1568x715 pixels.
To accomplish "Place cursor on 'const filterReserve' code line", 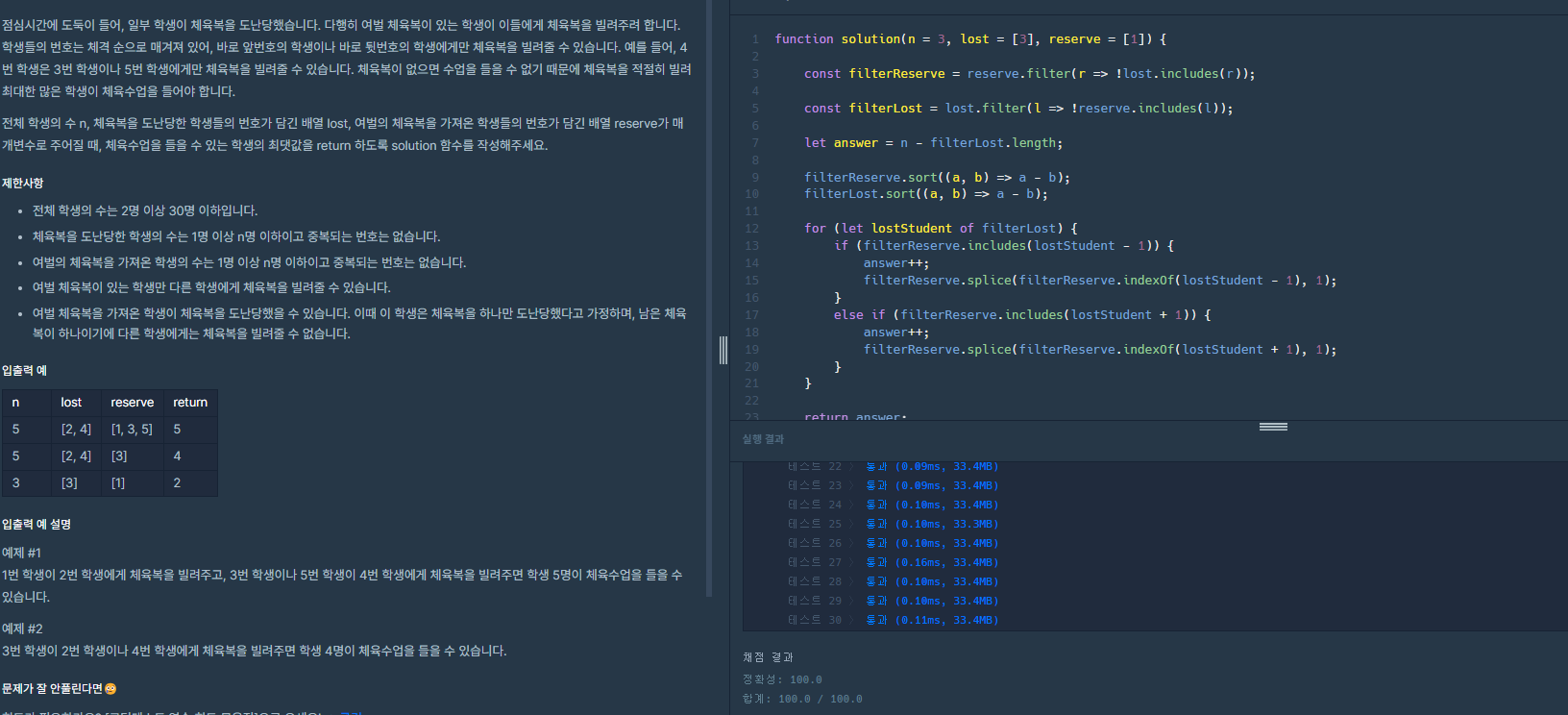I will click(1029, 74).
